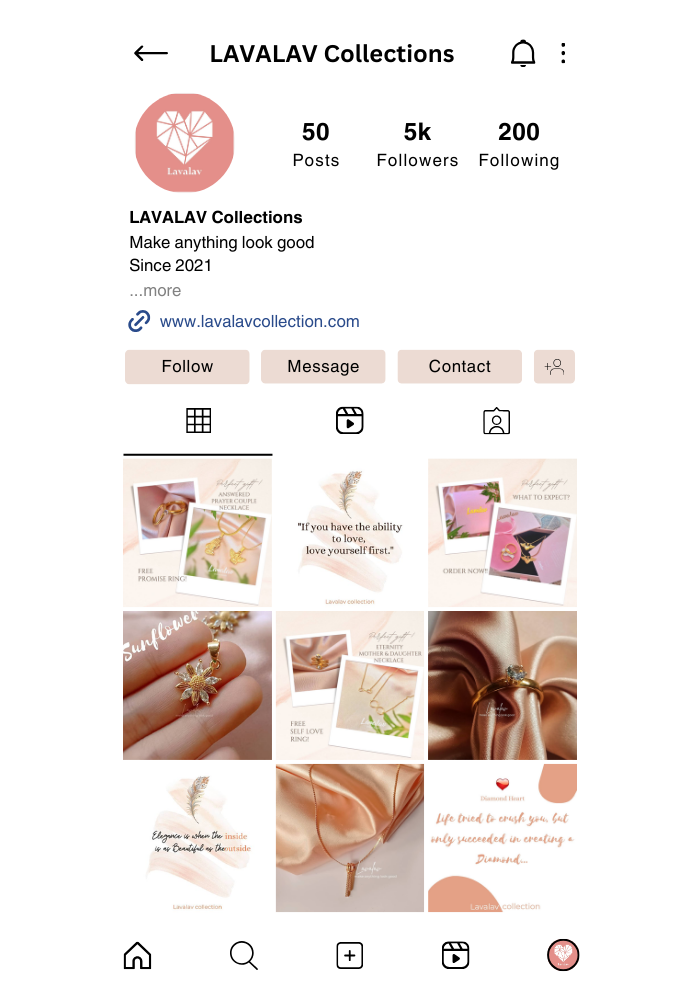The height and width of the screenshot is (1000, 700).
Task: Open www.lavalavcollection.com link
Action: (x=259, y=321)
